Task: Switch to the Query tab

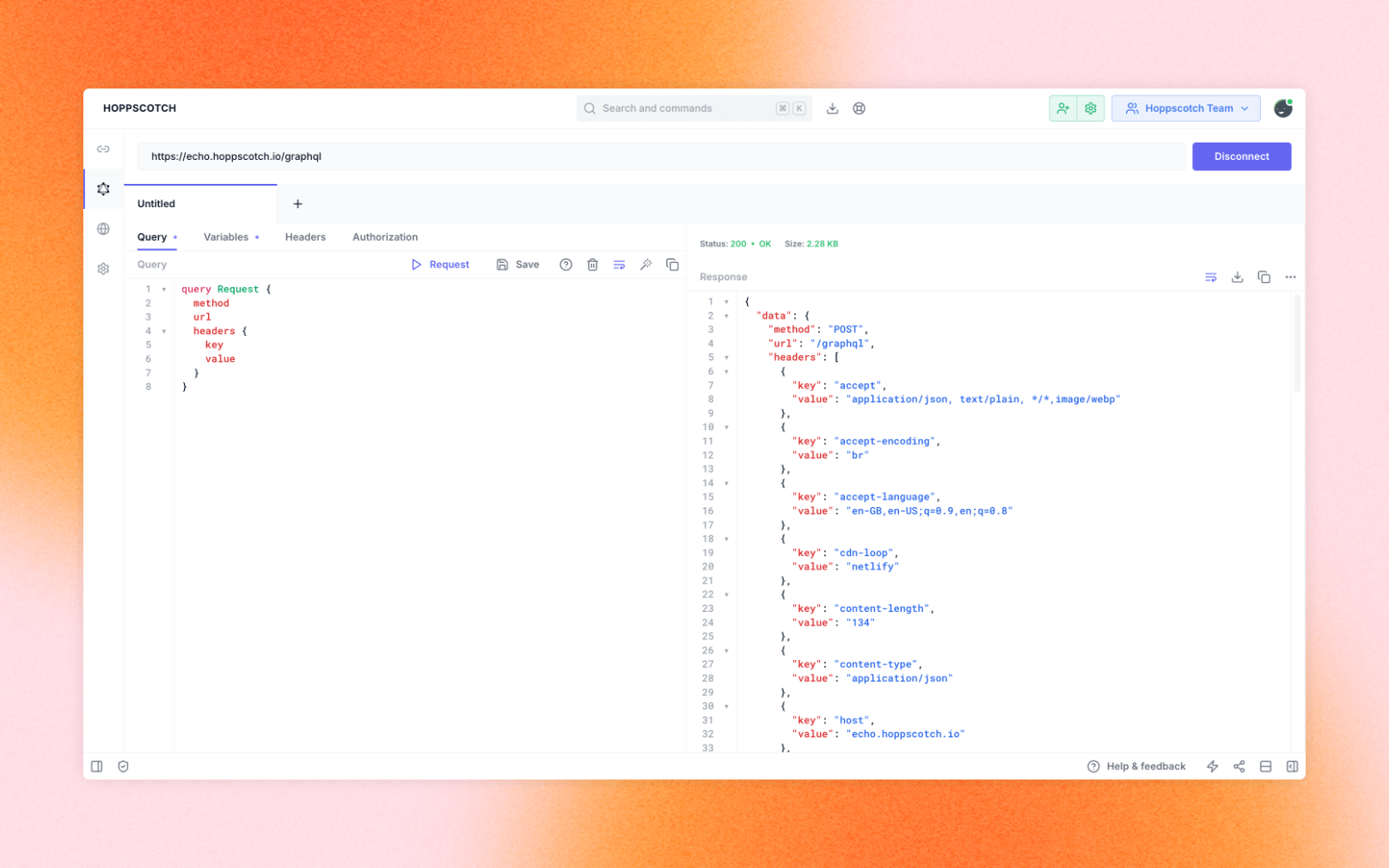Action: pos(156,237)
